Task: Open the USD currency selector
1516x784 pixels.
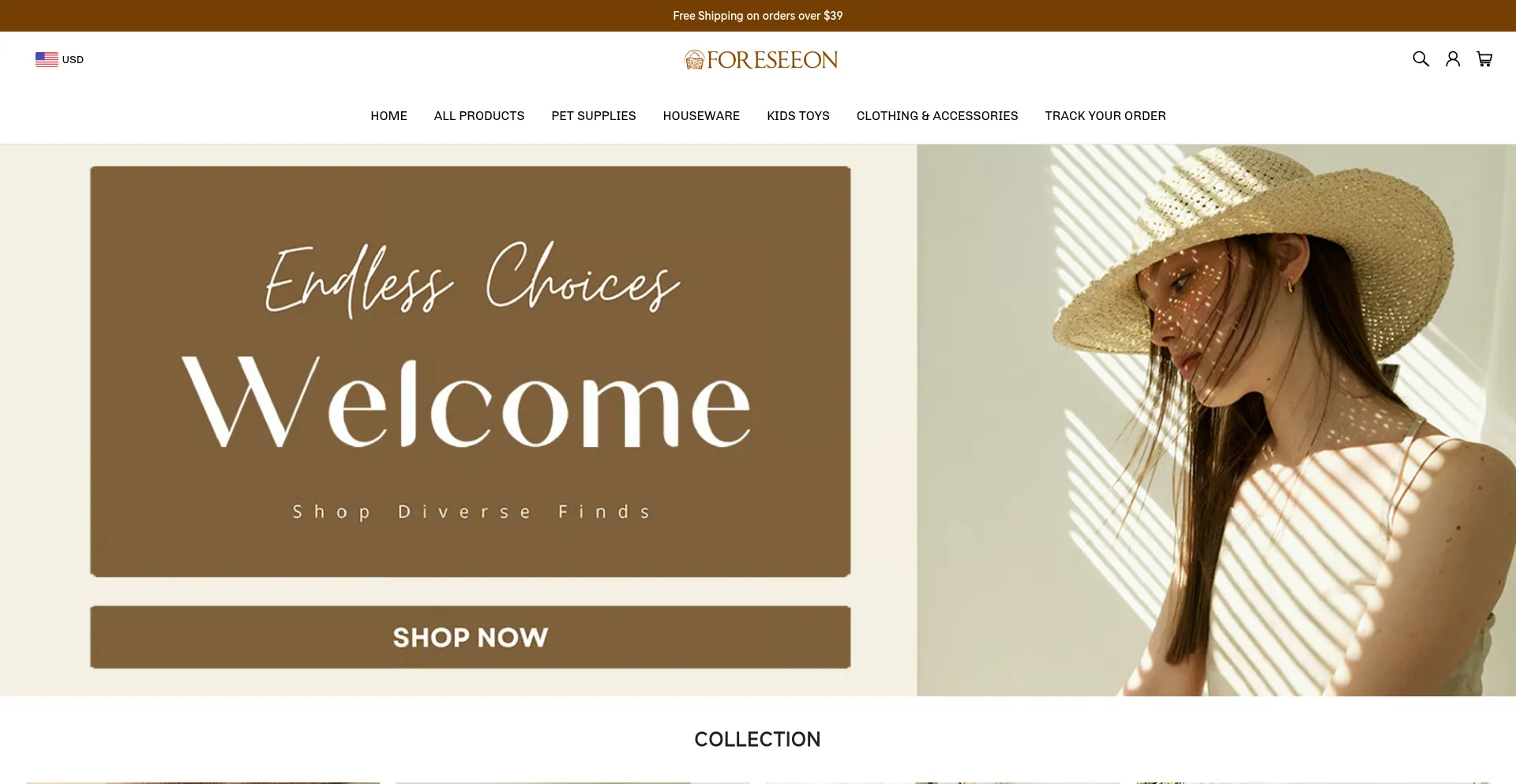Action: tap(59, 59)
